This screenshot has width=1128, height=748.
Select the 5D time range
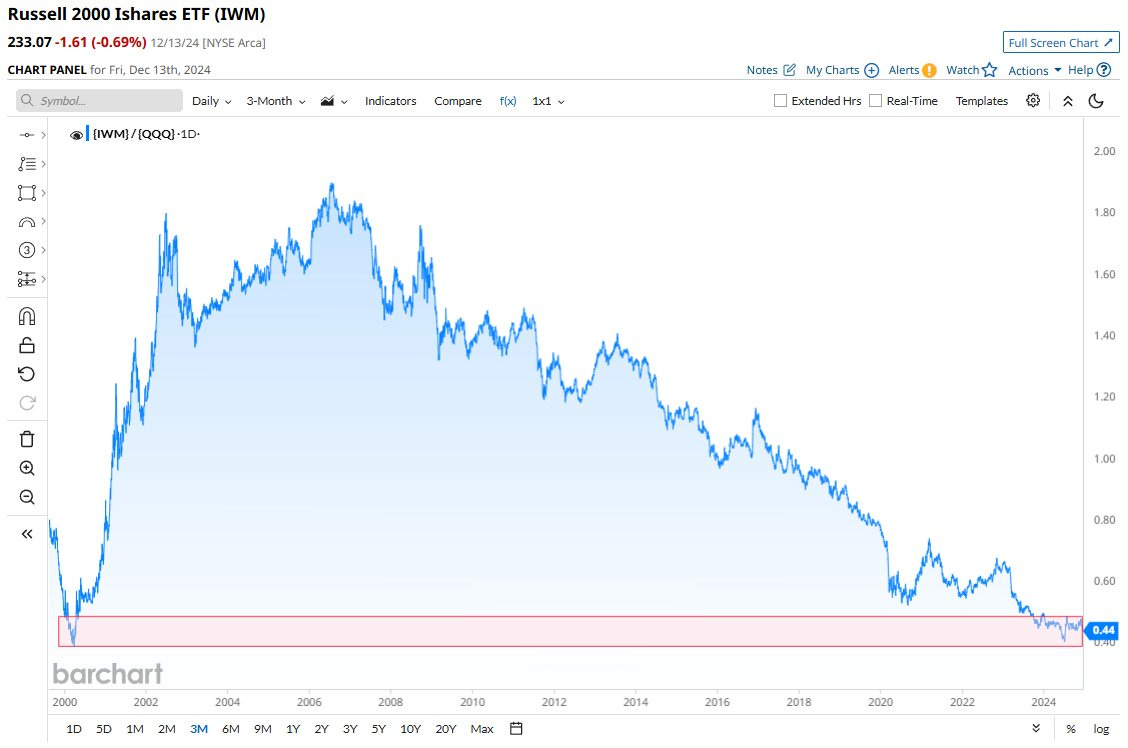104,729
